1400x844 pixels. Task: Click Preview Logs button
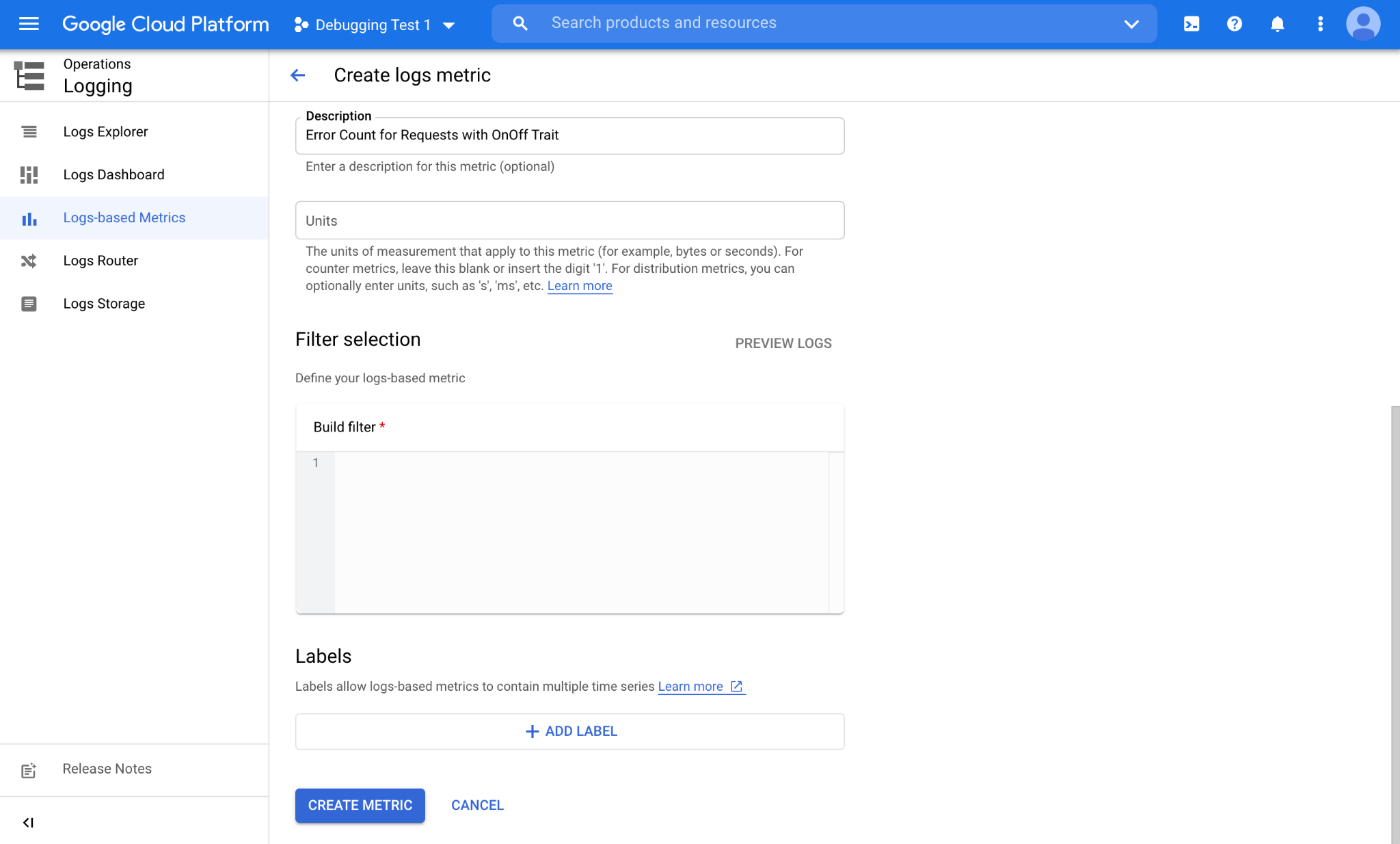point(783,343)
